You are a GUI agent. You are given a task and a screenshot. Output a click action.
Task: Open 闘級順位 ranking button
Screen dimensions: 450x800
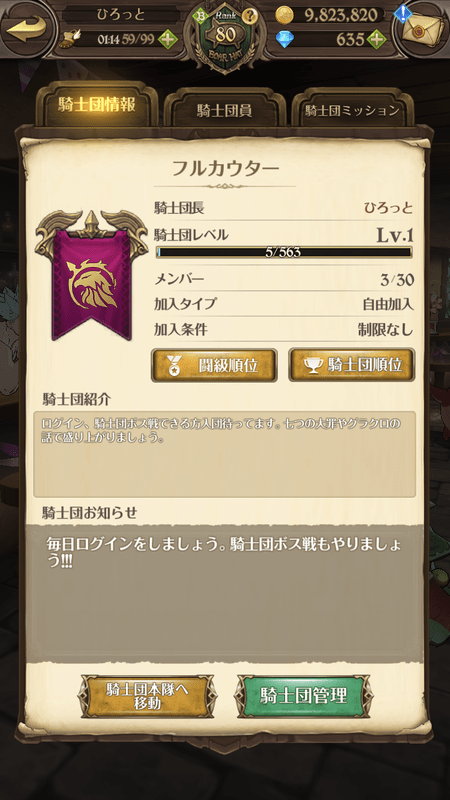coord(214,365)
